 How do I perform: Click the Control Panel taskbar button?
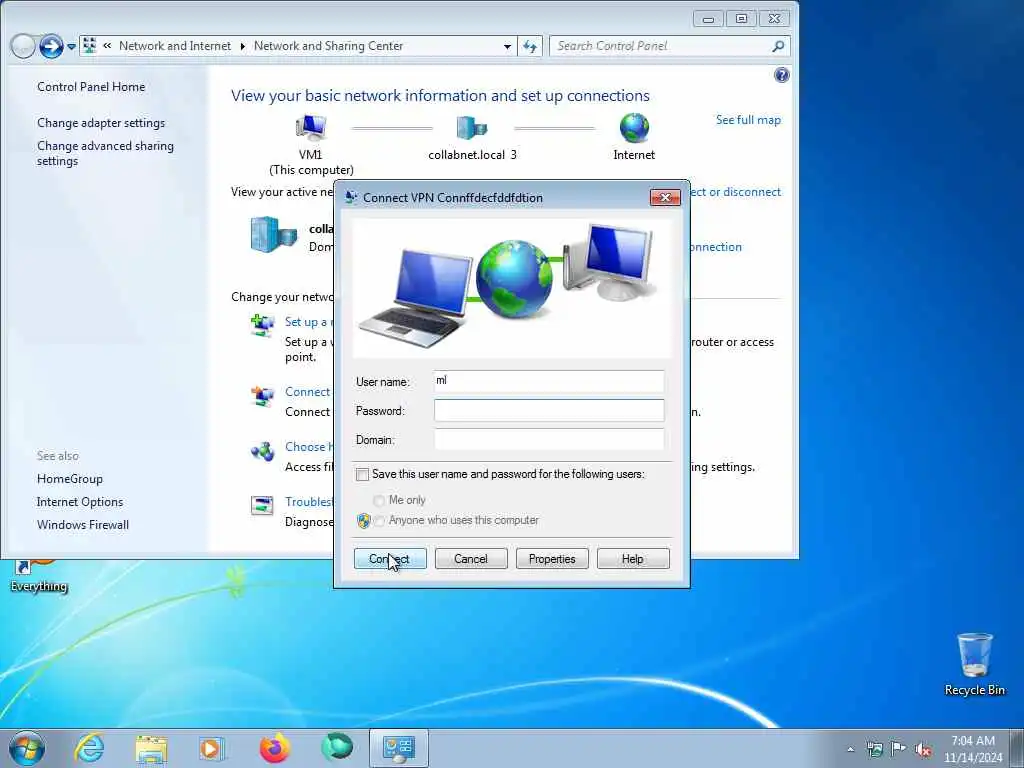tap(399, 748)
